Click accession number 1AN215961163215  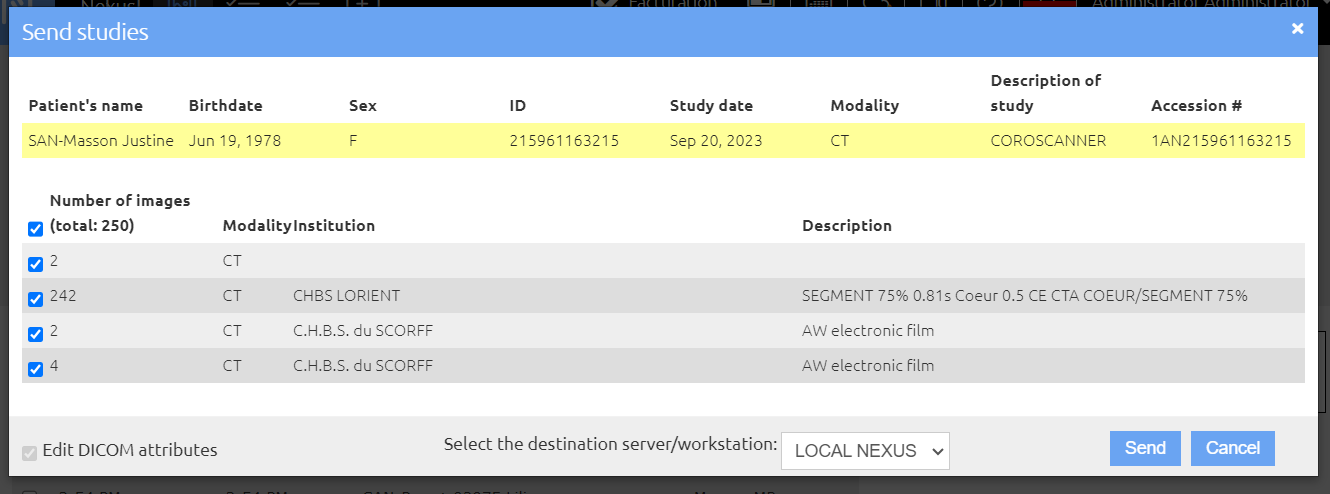point(1221,141)
